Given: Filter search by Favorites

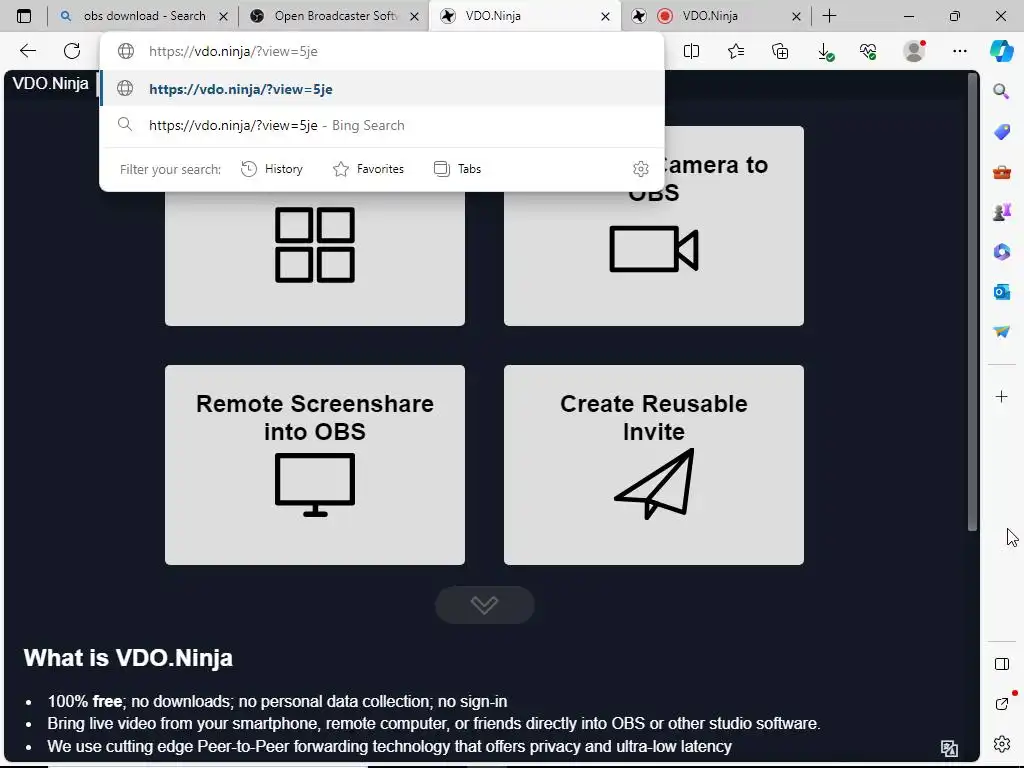Looking at the screenshot, I should 368,169.
